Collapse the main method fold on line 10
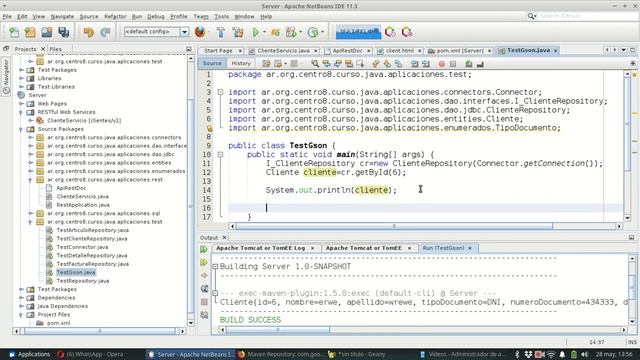This screenshot has height=360, width=640. [x=220, y=155]
